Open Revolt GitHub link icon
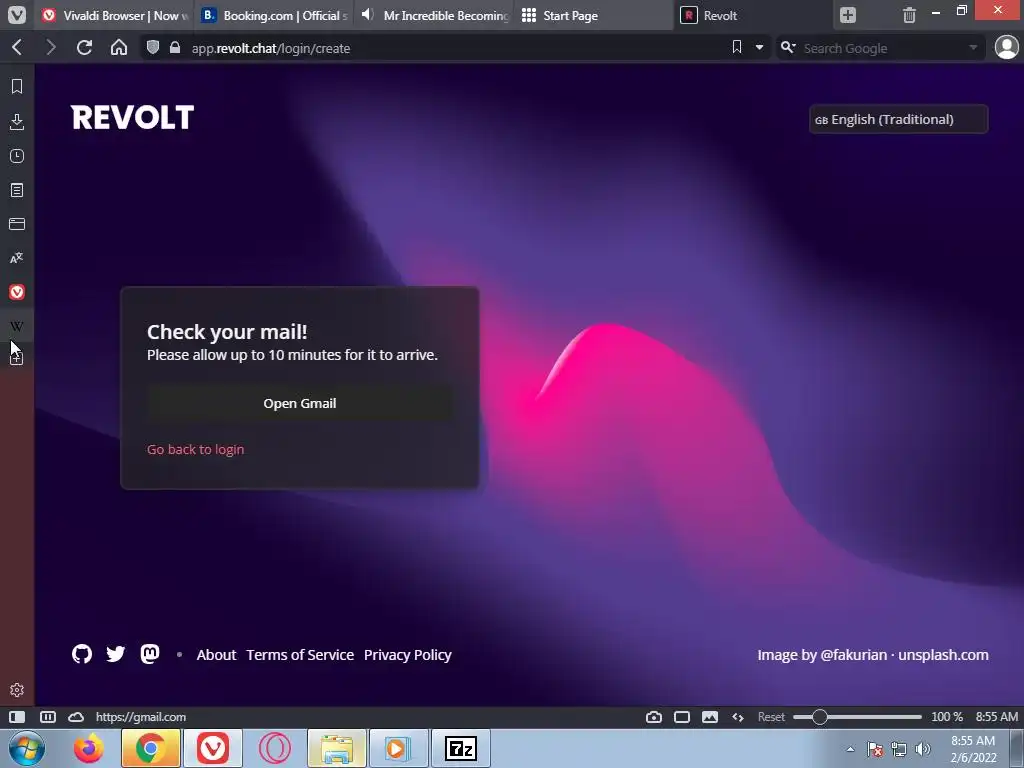Screen dimensions: 1024x768 (x=82, y=654)
